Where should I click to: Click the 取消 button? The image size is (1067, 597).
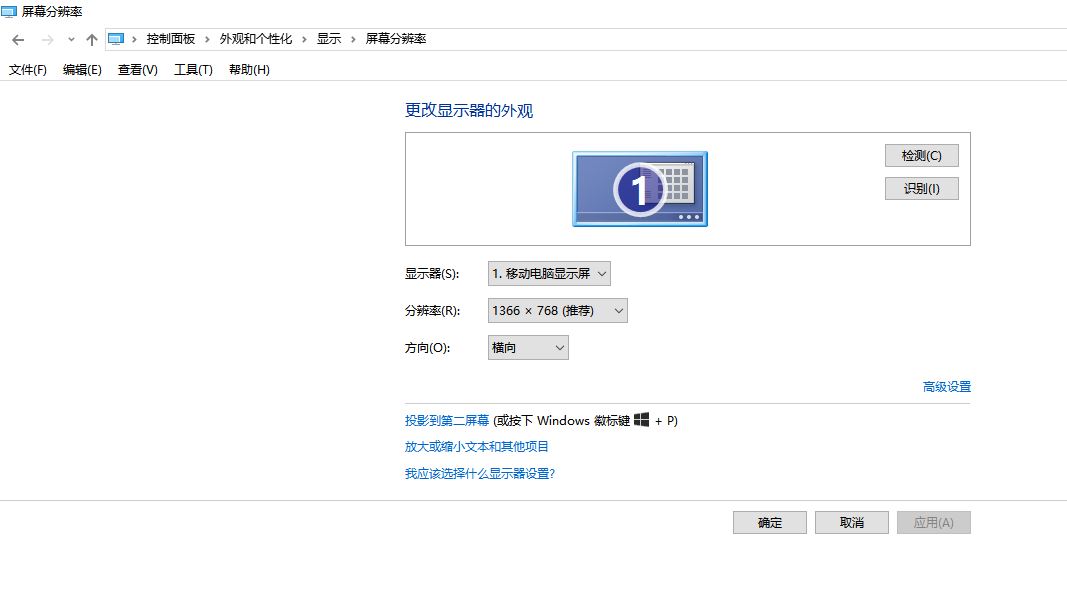click(x=851, y=522)
